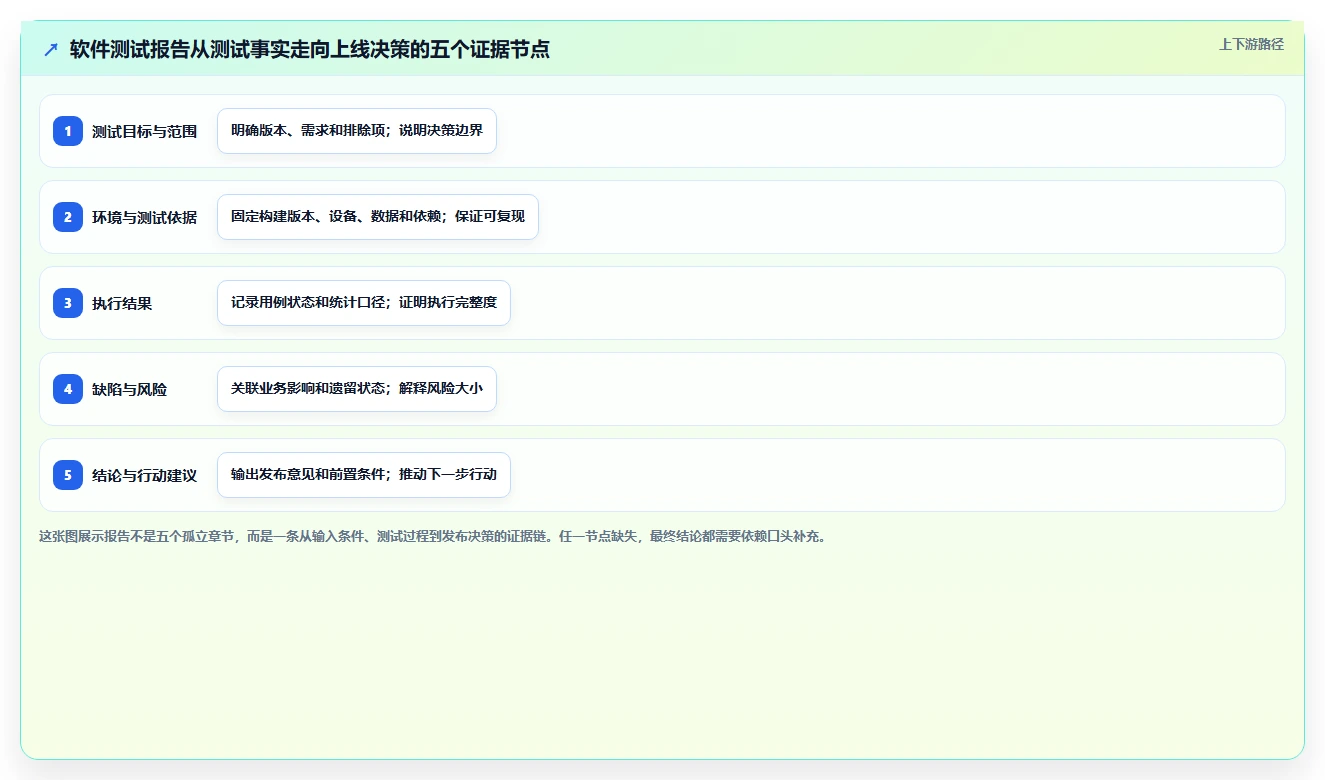1325x780 pixels.
Task: Click the 缺陷与风险 node label
Action: 129,389
